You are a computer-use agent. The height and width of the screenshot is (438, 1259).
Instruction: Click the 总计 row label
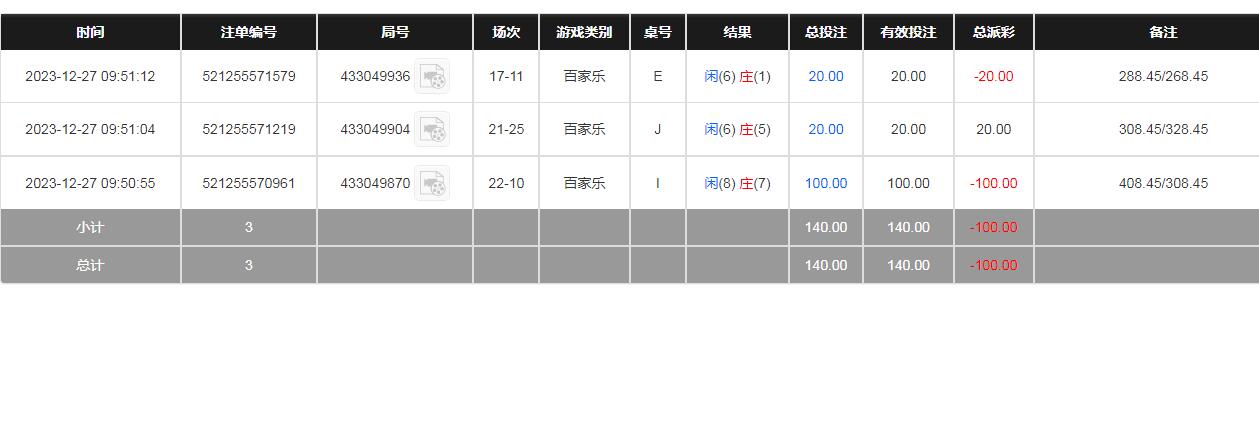point(90,265)
